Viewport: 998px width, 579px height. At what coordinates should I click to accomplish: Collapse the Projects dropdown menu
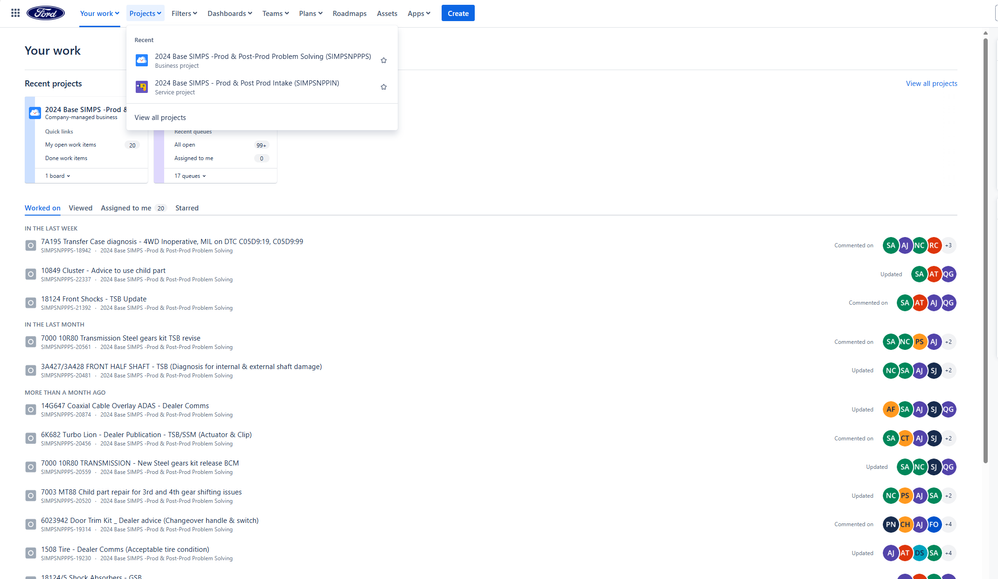pos(145,13)
